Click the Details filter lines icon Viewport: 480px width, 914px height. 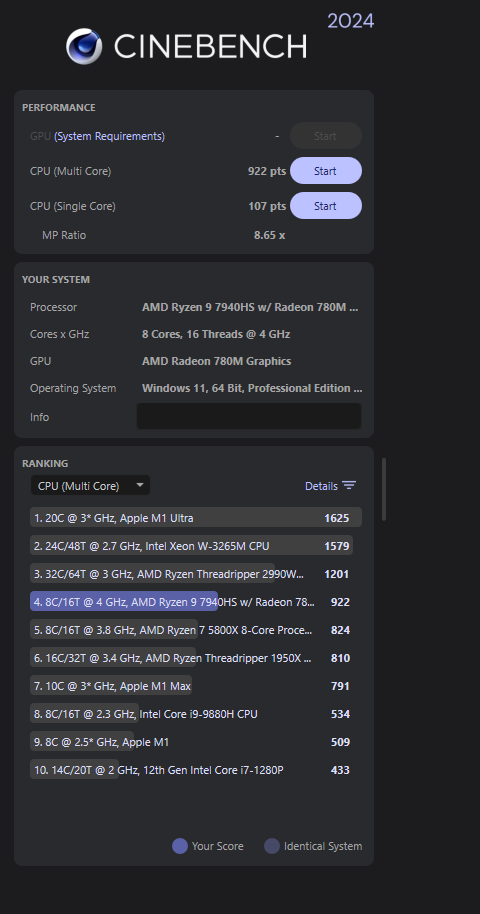(349, 486)
